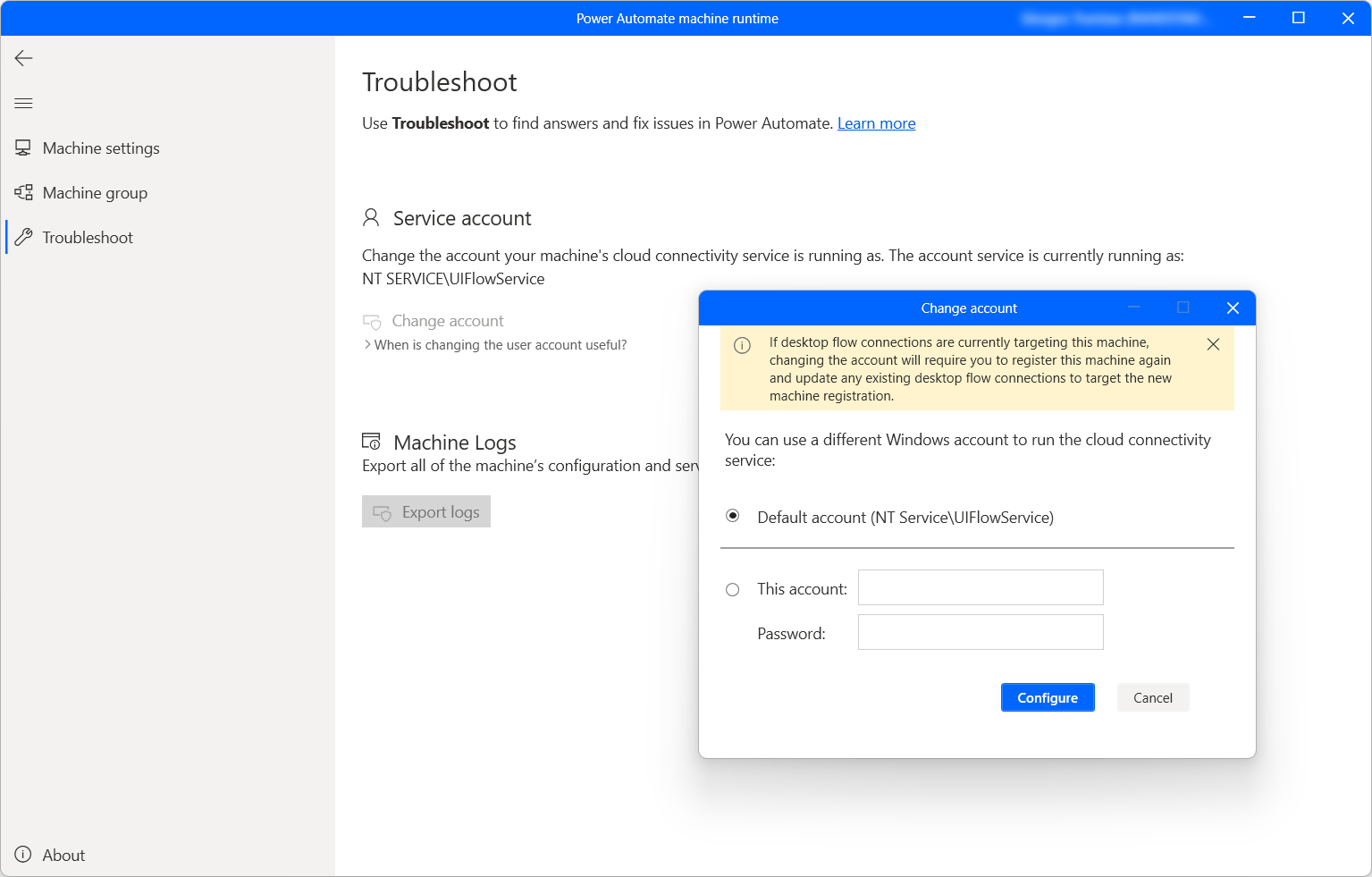This screenshot has height=877, width=1372.
Task: Click the Password input field
Action: (980, 632)
